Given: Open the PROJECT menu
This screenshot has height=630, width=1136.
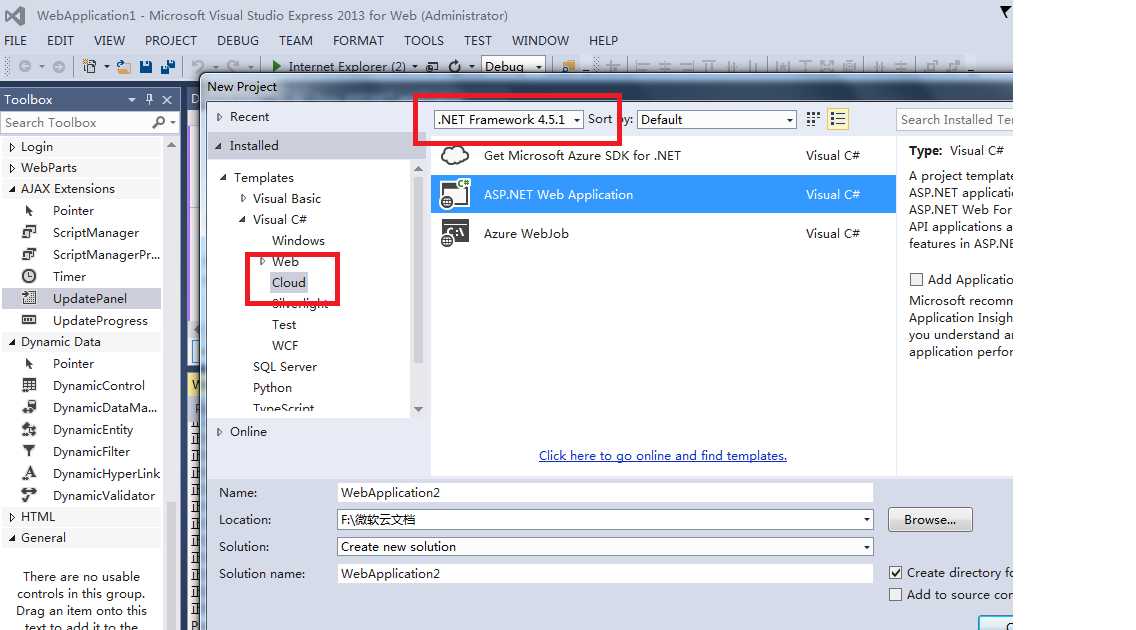Looking at the screenshot, I should tap(171, 41).
